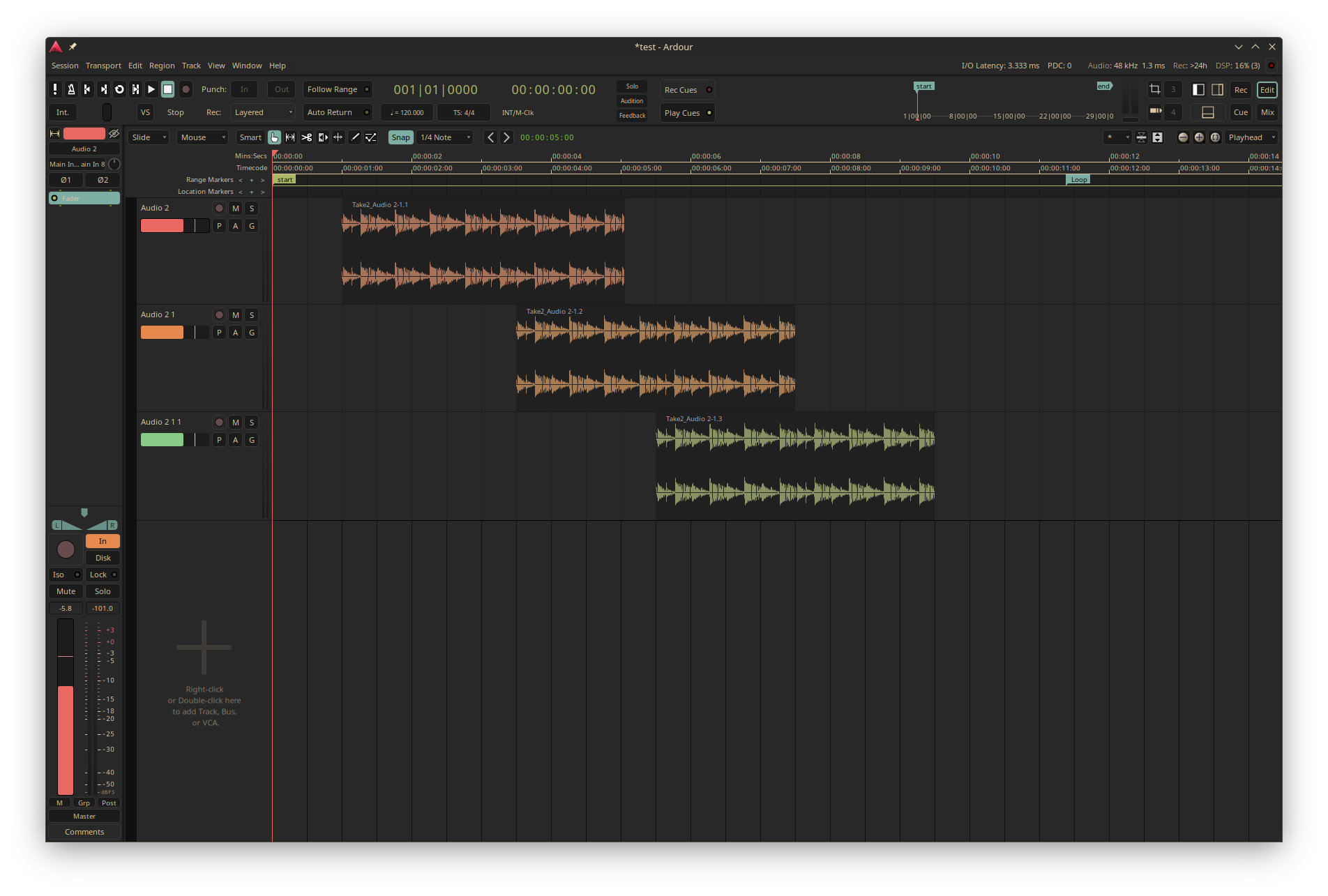Arm record on Audio 2 1 1 track
This screenshot has height=896, width=1328.
219,423
